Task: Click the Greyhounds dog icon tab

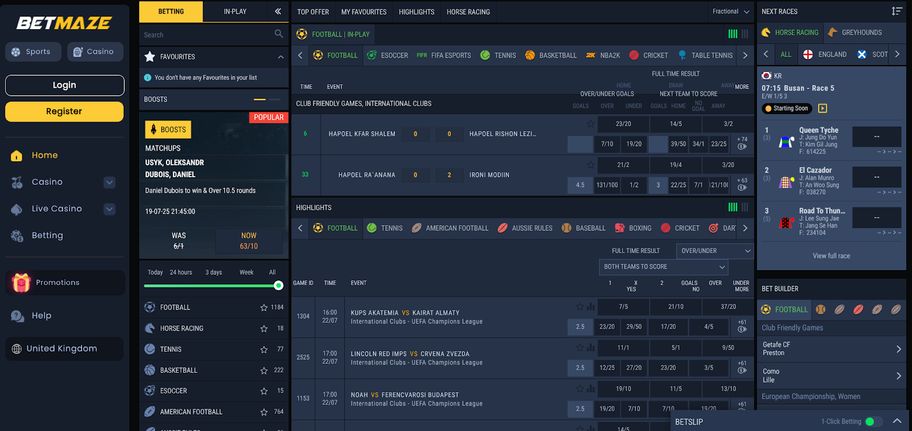Action: [x=833, y=33]
